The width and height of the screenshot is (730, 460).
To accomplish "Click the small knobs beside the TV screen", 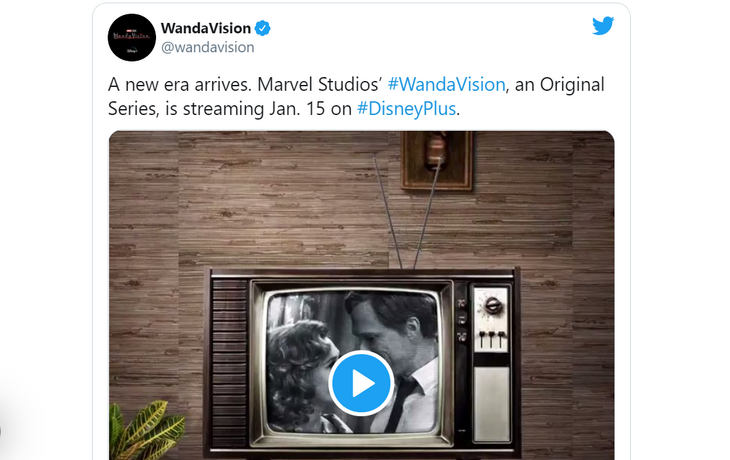I will (x=461, y=321).
